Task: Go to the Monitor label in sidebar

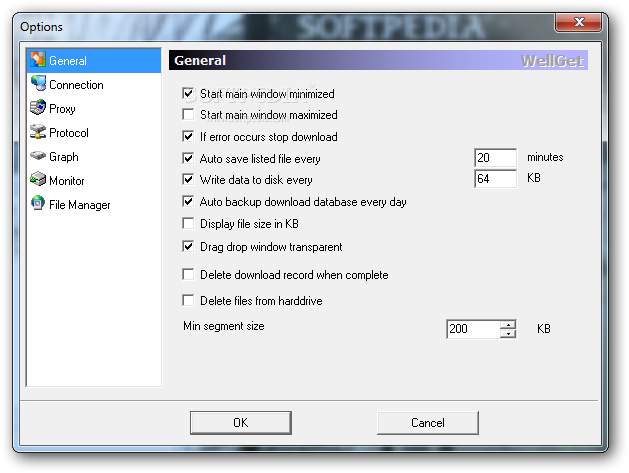Action: pos(67,181)
